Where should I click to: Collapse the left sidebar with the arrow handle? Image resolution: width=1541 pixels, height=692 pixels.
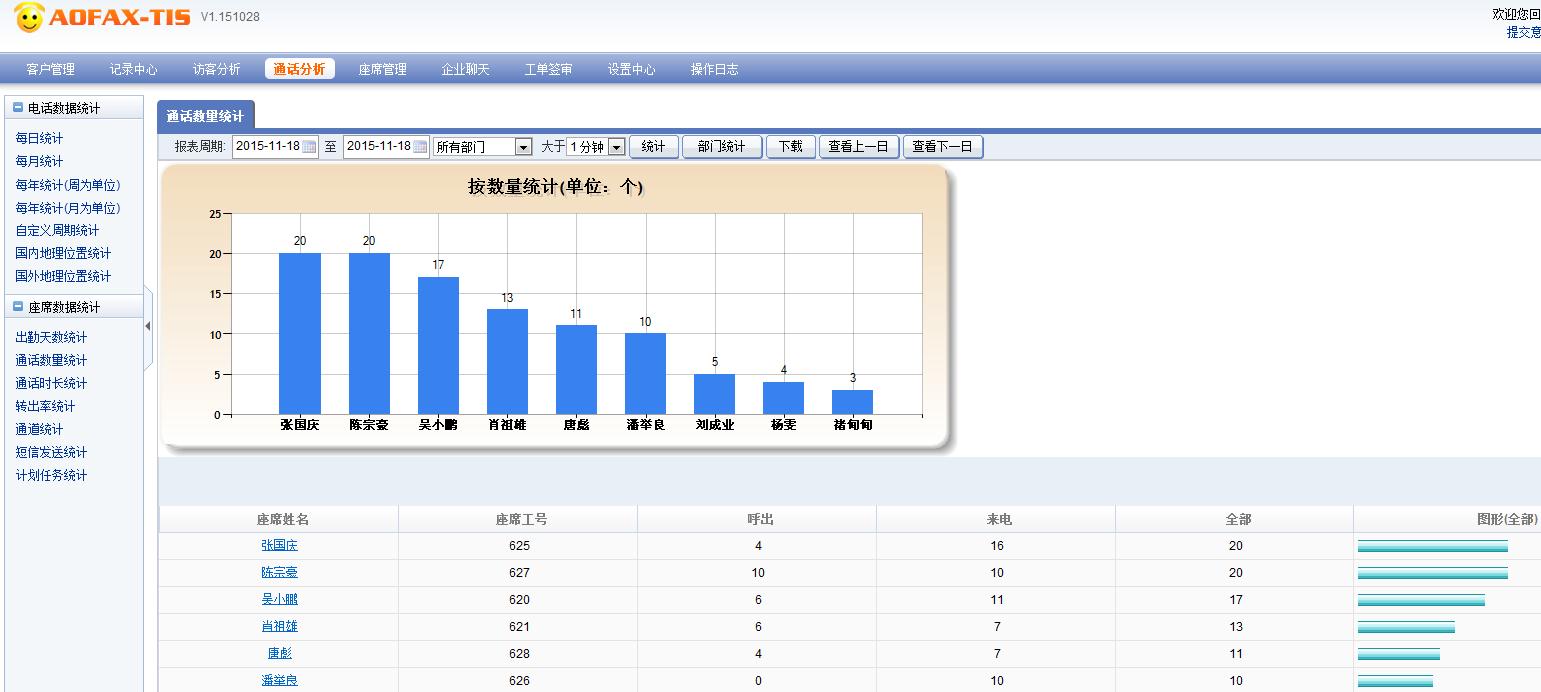(x=148, y=326)
